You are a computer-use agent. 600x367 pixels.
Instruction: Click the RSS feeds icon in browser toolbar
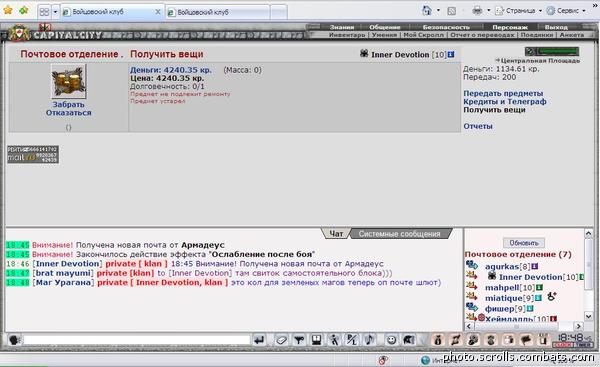point(452,11)
